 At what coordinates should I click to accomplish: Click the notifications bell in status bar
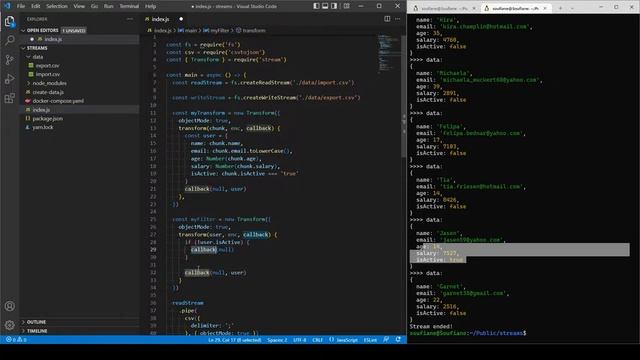[x=398, y=340]
